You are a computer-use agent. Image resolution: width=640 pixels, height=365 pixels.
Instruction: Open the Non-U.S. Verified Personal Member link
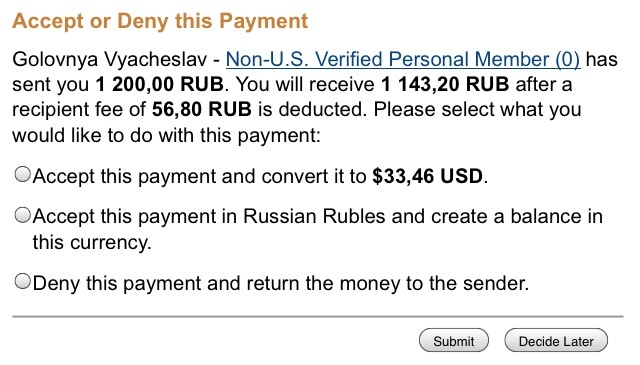(402, 59)
